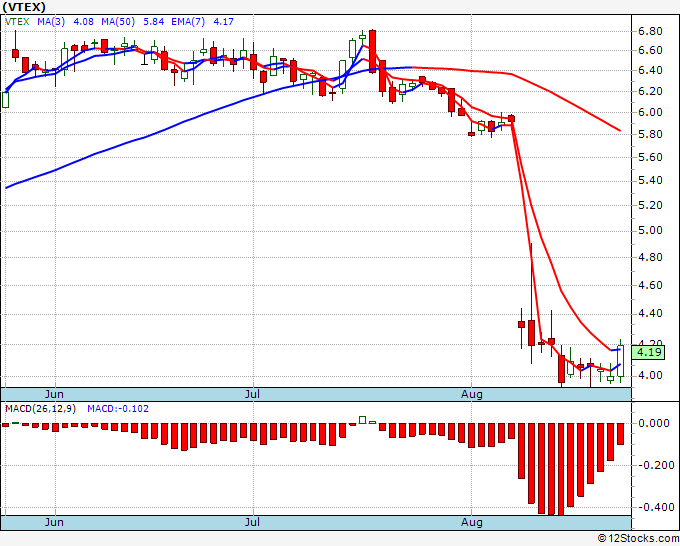Image resolution: width=680 pixels, height=546 pixels.
Task: Click the 6.40 price axis label
Action: (650, 70)
